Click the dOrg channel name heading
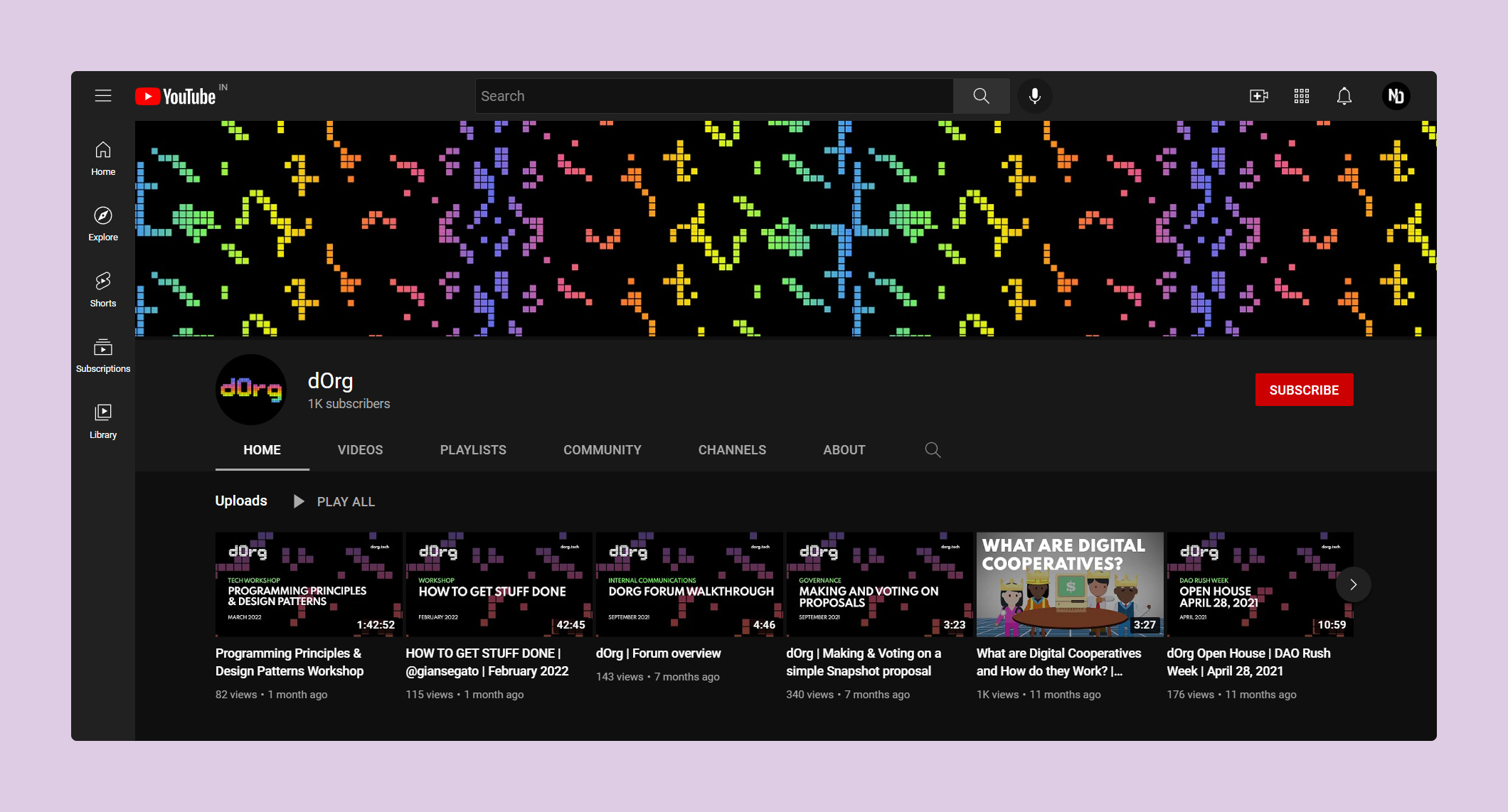 tap(330, 381)
